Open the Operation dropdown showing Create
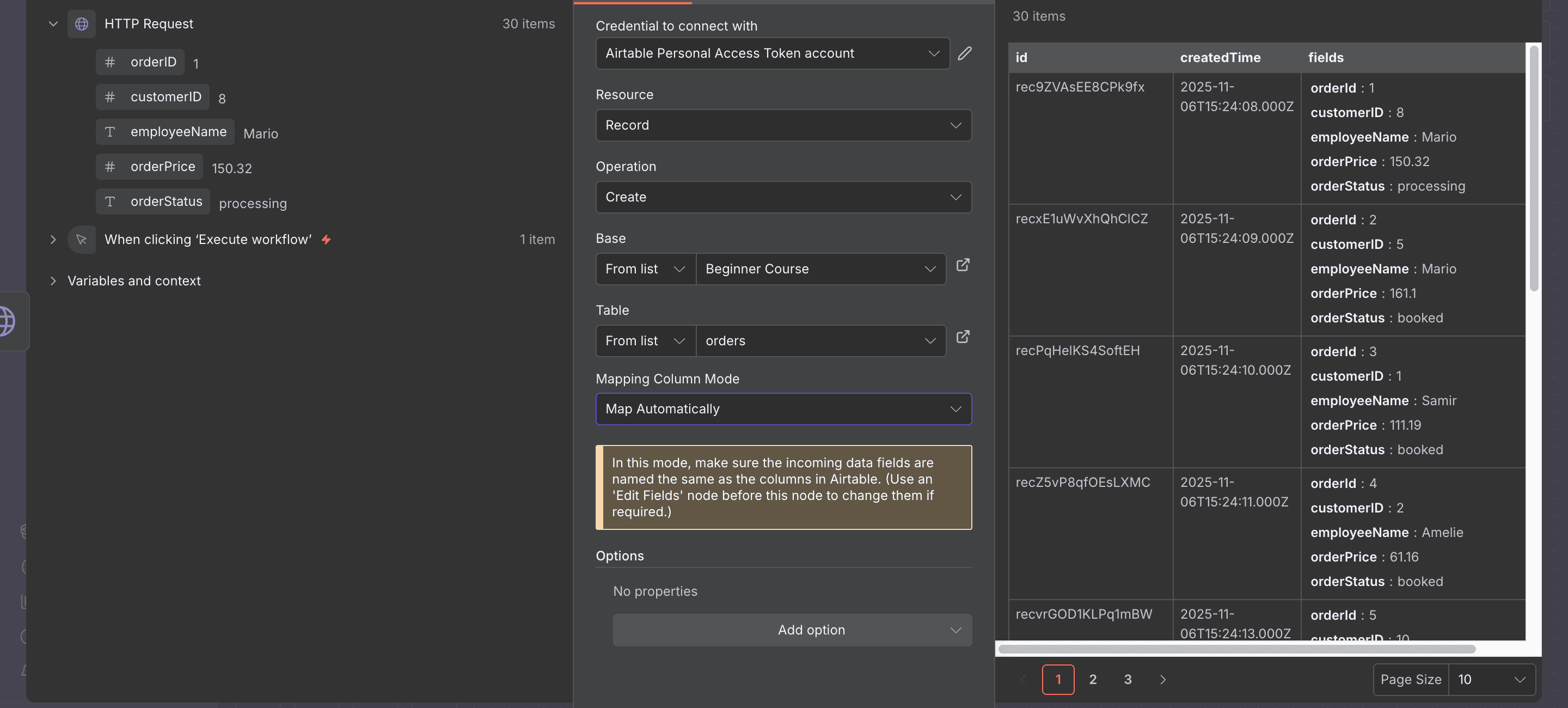 (x=783, y=197)
